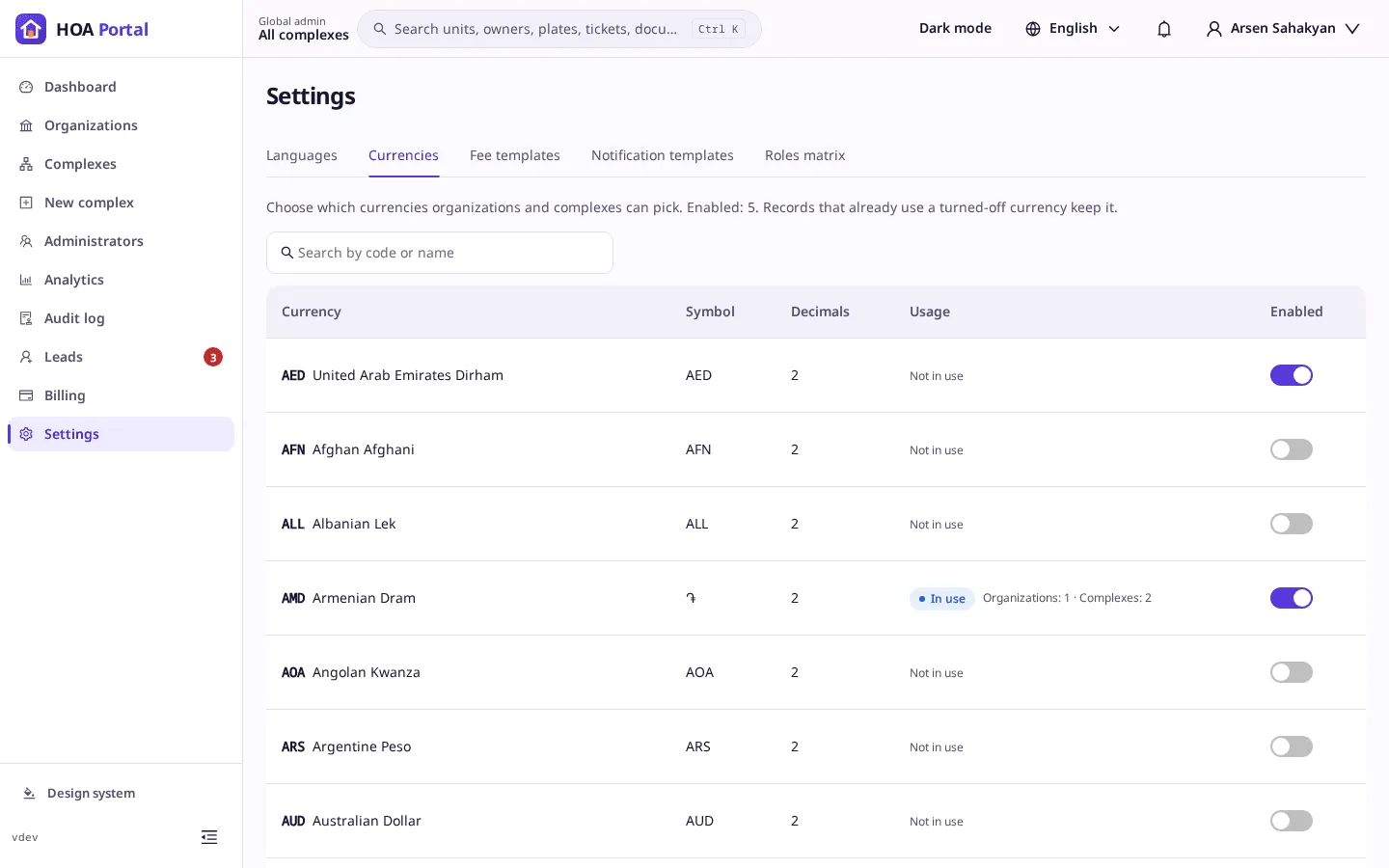The width and height of the screenshot is (1389, 868).
Task: Open the English language dropdown
Action: coord(1074,29)
